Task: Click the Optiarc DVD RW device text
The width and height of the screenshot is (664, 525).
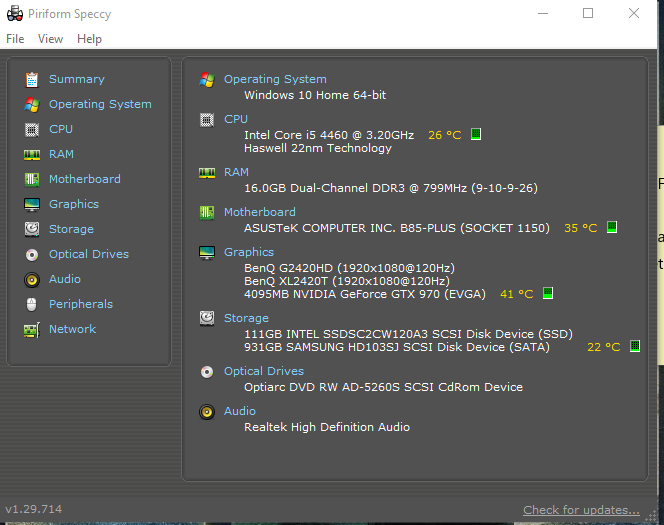Action: 383,387
